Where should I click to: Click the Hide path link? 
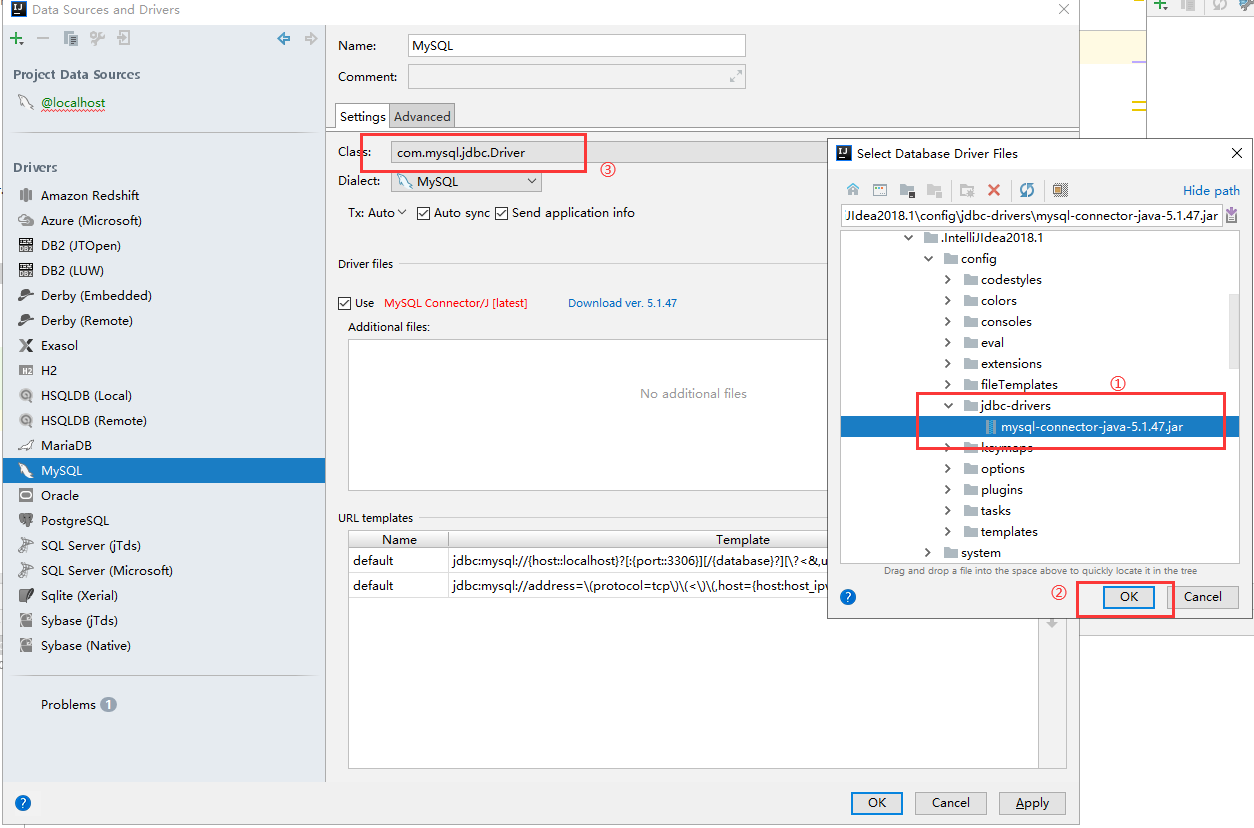click(1211, 191)
